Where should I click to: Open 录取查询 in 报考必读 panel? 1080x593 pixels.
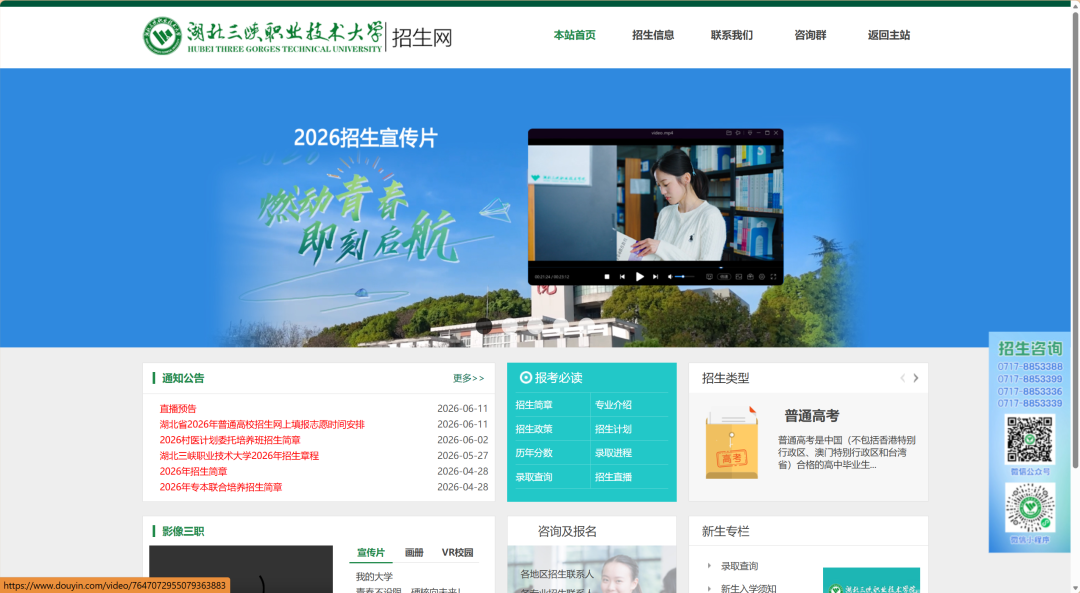[x=534, y=477]
